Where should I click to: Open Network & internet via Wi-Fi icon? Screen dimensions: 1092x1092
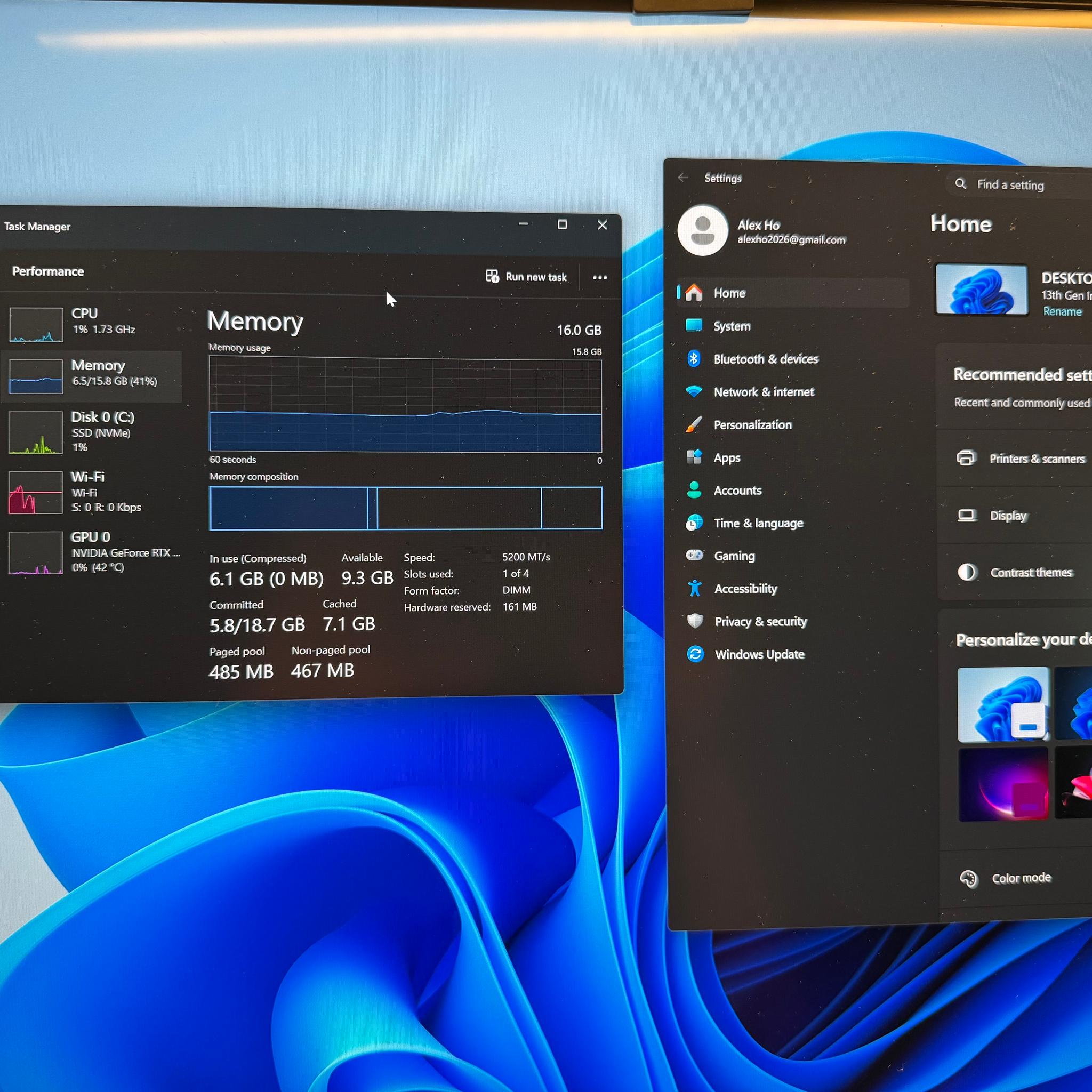tap(694, 391)
